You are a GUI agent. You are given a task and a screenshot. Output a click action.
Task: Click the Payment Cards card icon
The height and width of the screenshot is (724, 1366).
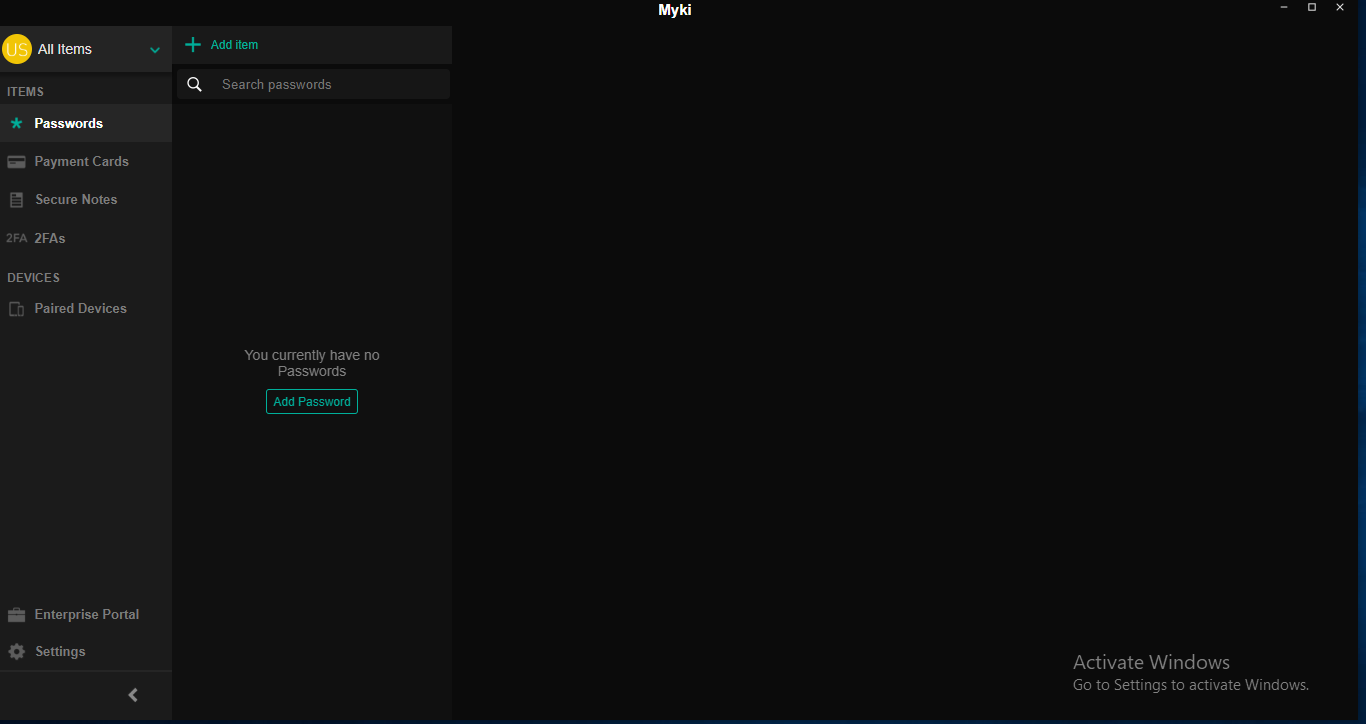pos(16,162)
